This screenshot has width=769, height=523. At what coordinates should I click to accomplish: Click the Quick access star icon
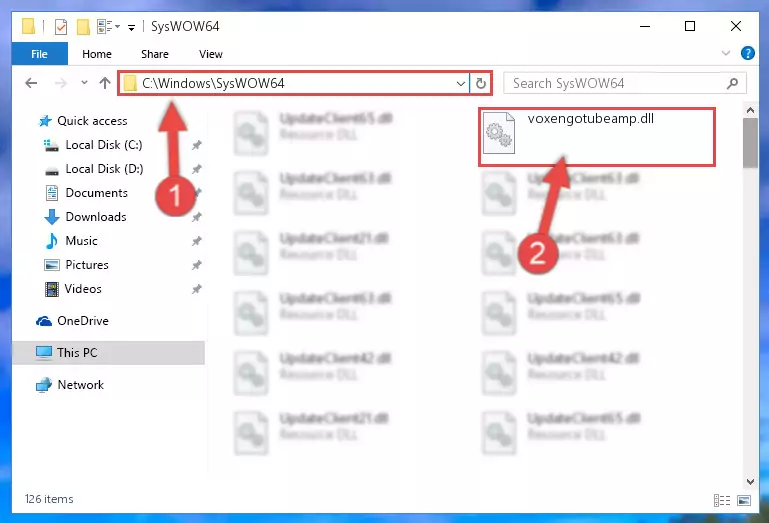(45, 121)
